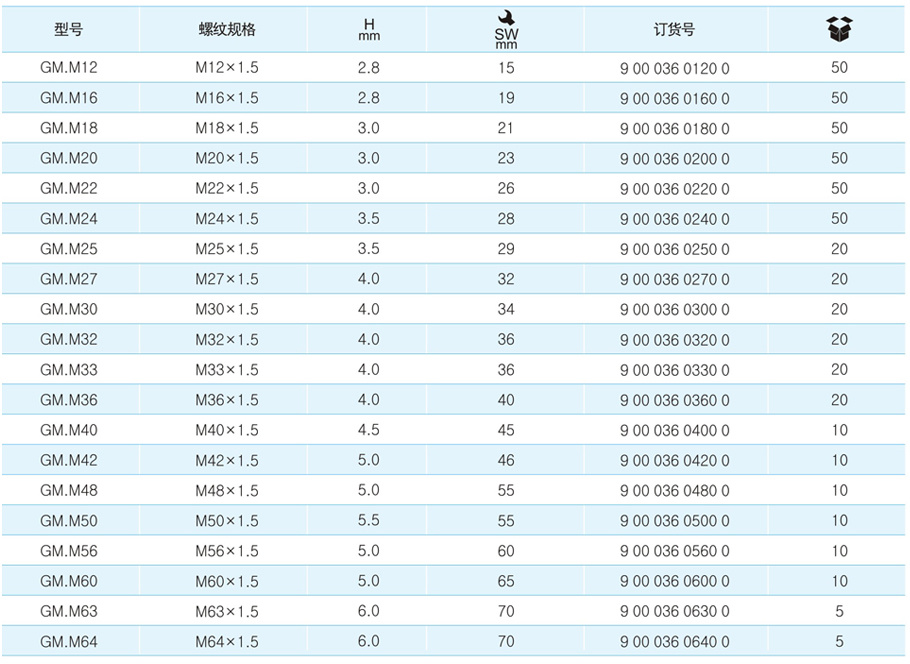
Task: Click order number 9 00 036 0330 0
Action: [674, 370]
